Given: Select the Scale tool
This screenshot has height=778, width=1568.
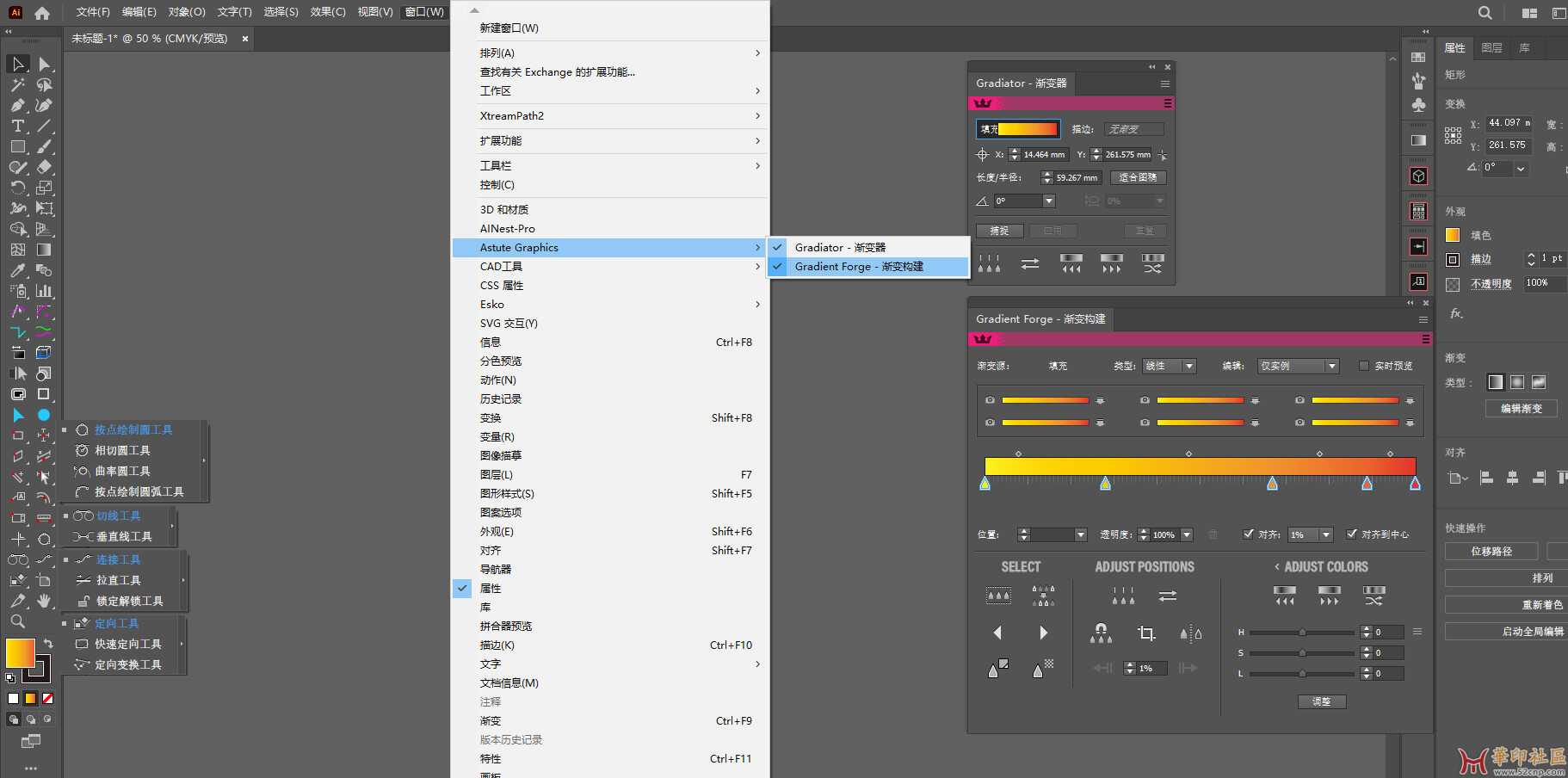Looking at the screenshot, I should coord(44,188).
